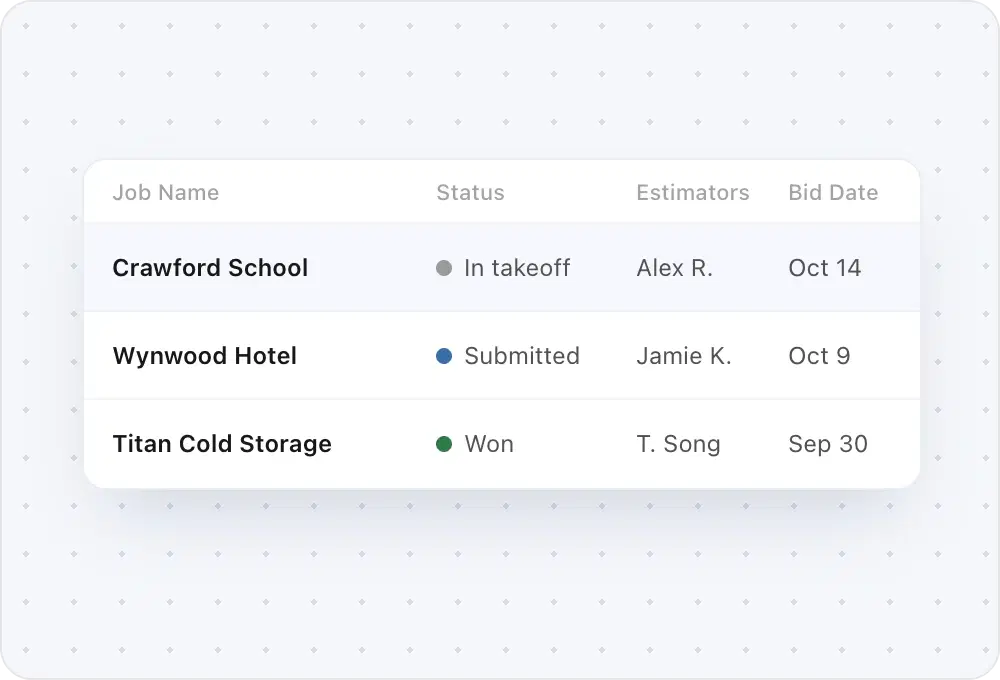The image size is (1000, 680).
Task: Click estimator Alex R.
Action: pos(674,268)
